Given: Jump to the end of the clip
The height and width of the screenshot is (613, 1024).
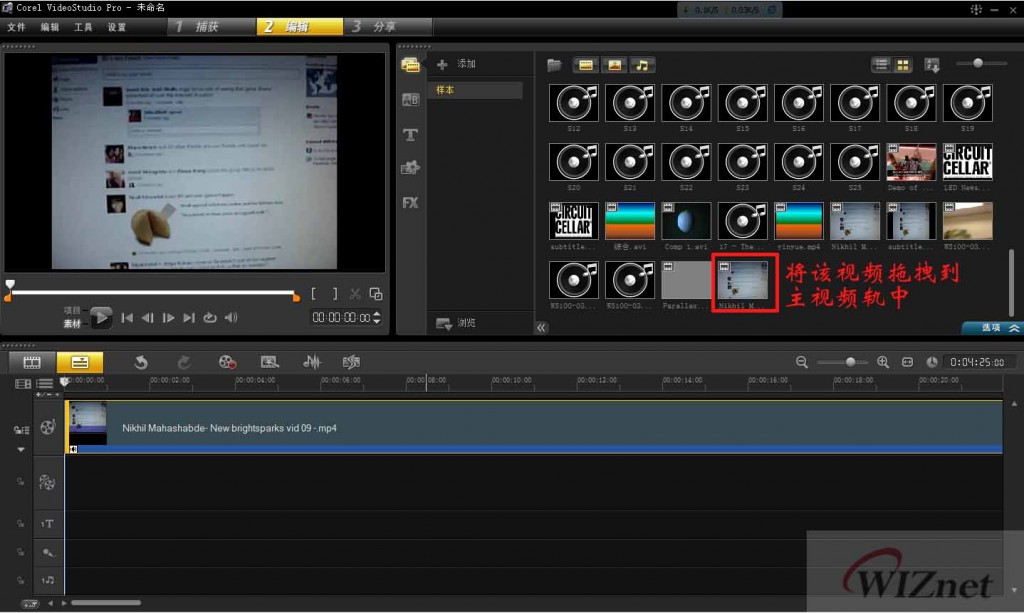Looking at the screenshot, I should [189, 318].
